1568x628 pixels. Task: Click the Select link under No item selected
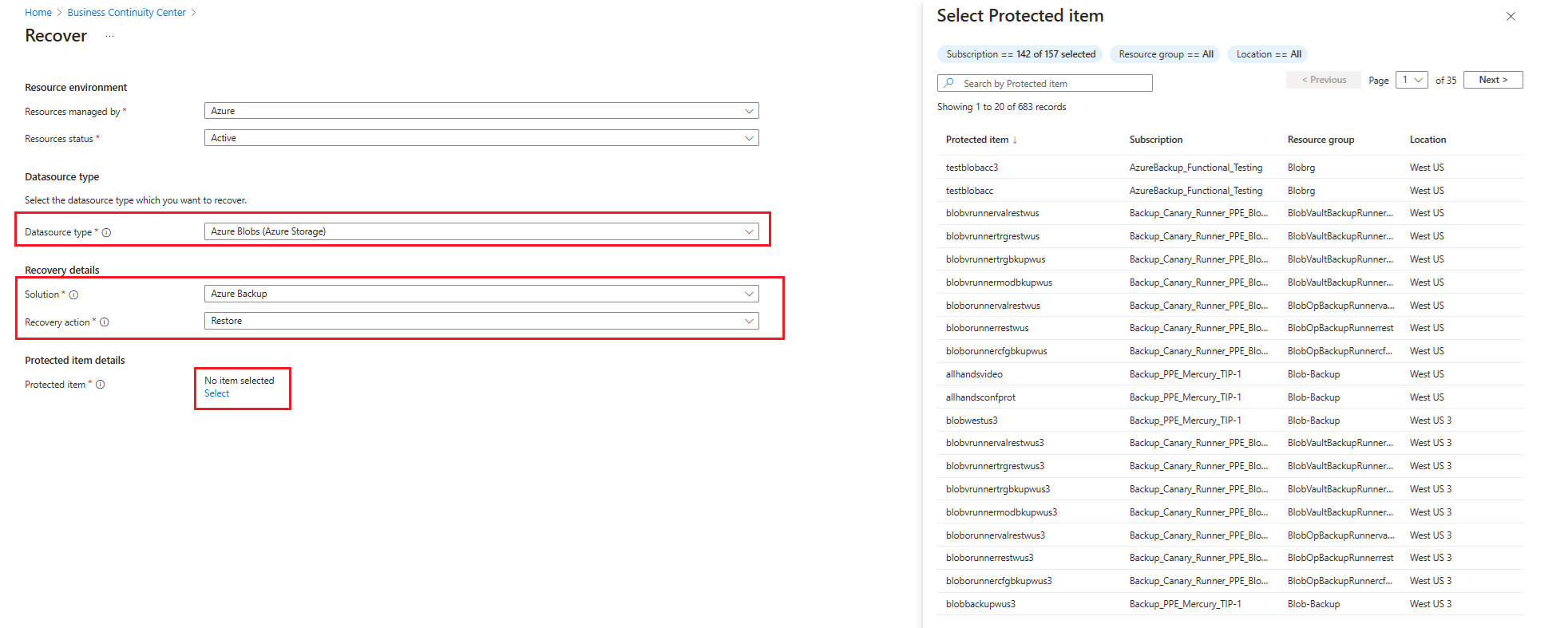click(216, 393)
